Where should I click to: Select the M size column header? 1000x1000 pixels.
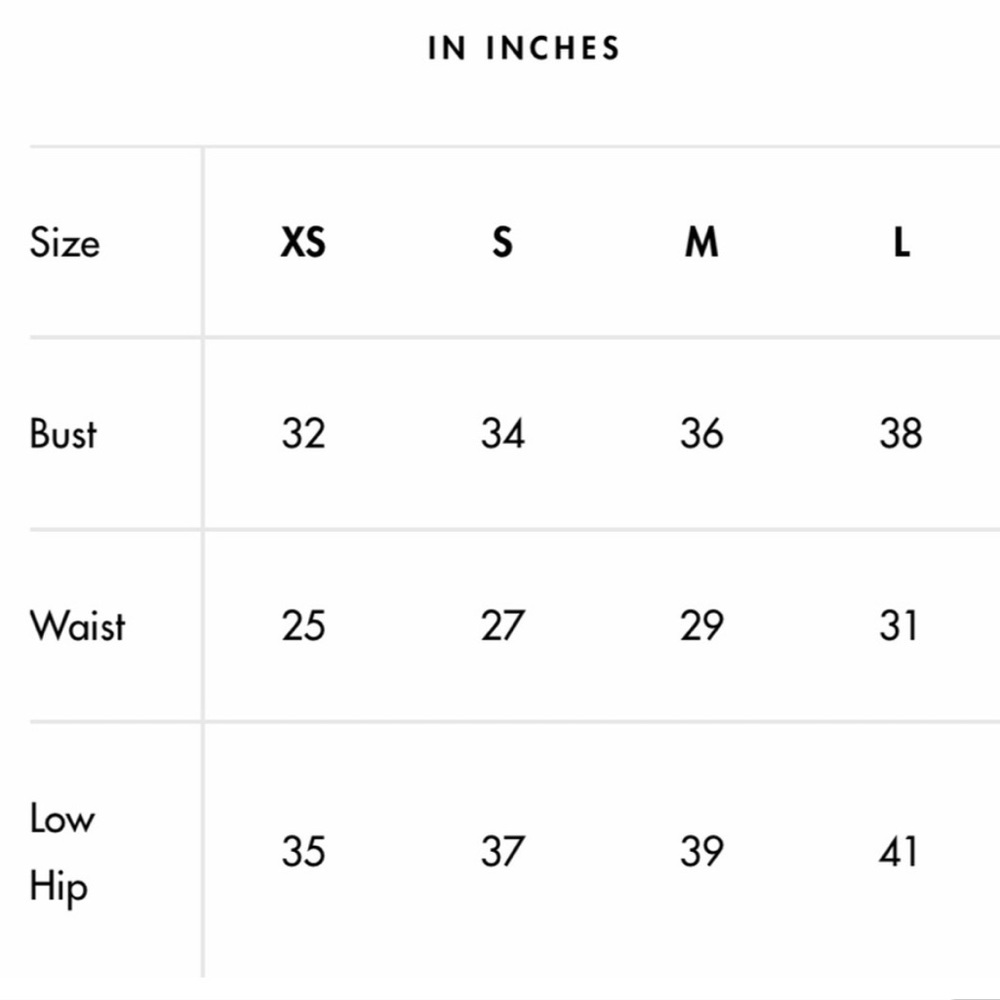[702, 242]
